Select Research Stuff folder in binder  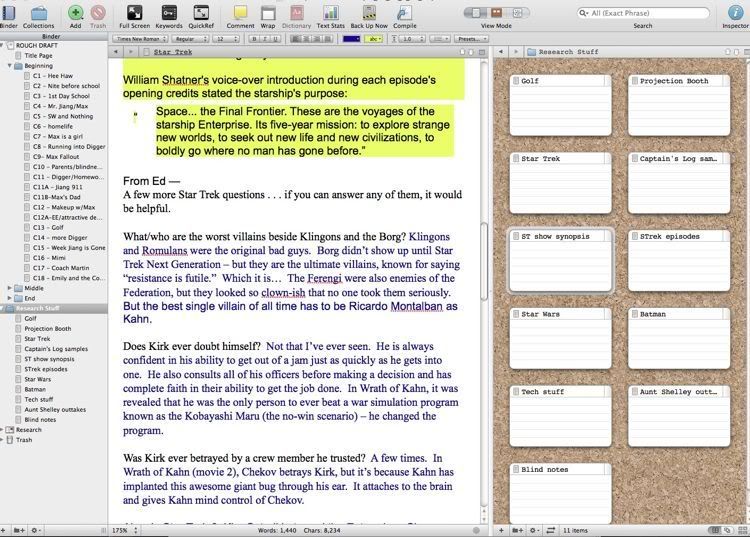pos(54,308)
